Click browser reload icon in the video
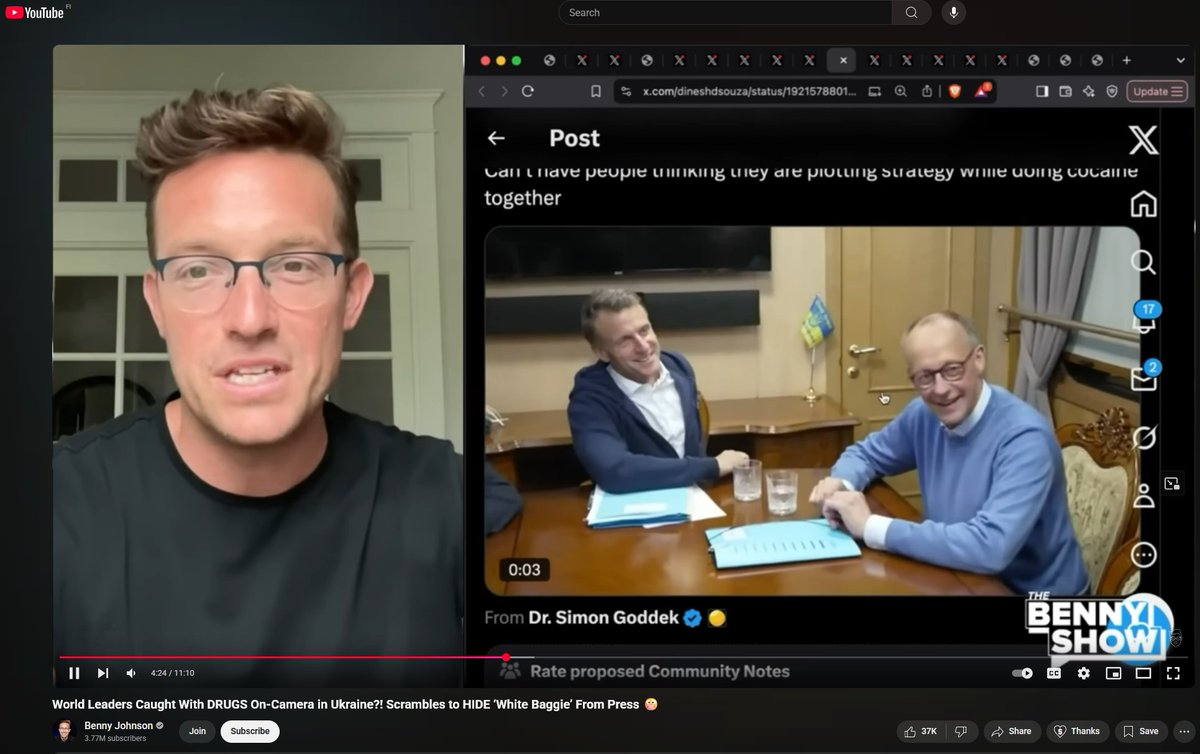 pos(527,91)
